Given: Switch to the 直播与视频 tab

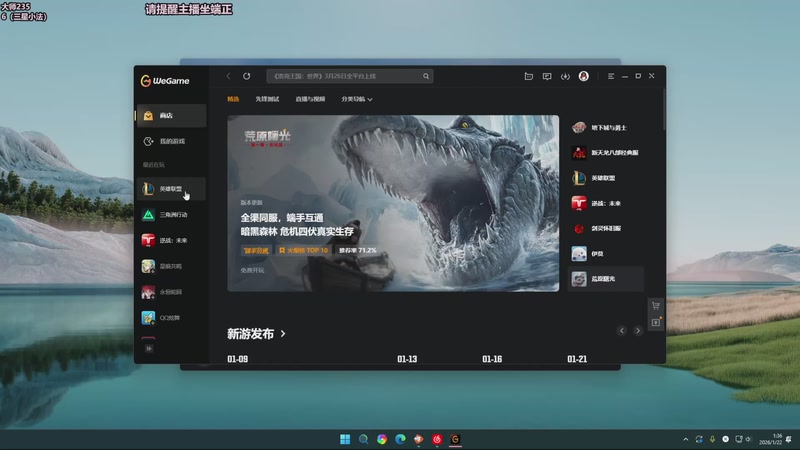Looking at the screenshot, I should (310, 99).
